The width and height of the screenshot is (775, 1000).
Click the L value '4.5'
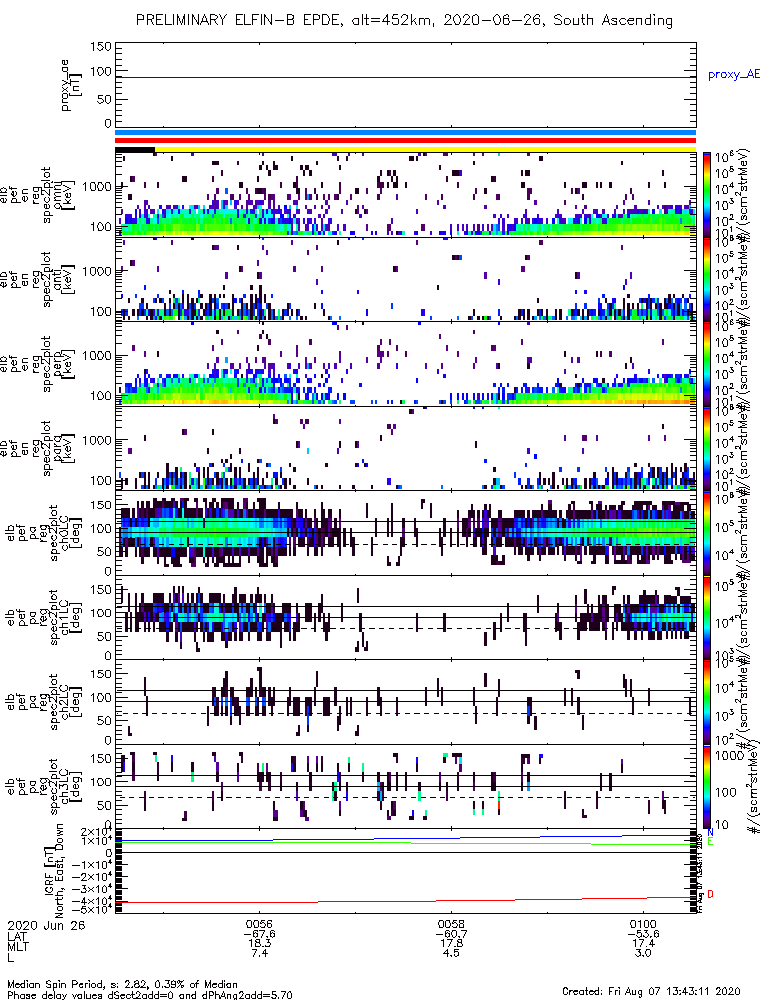(x=451, y=953)
